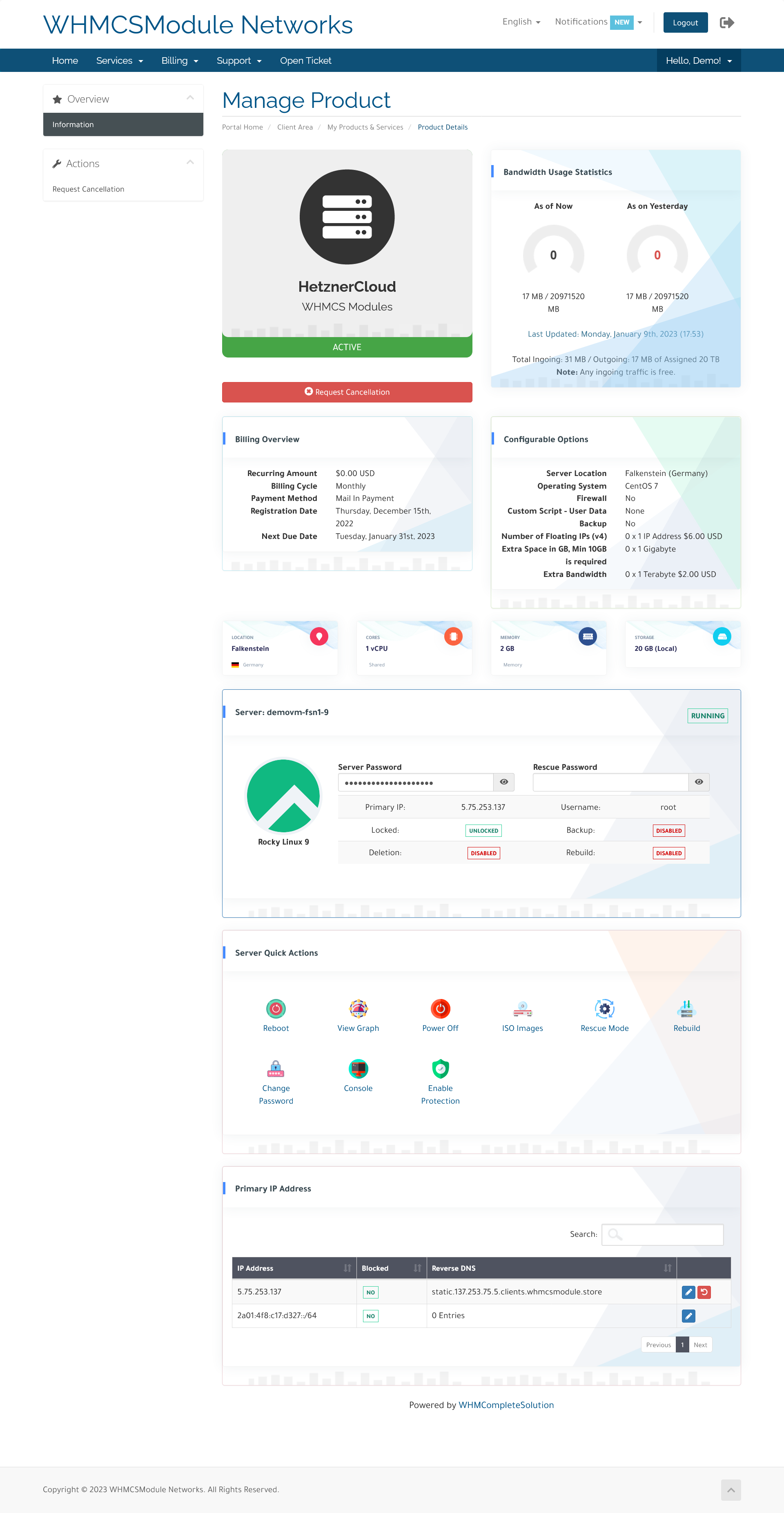Reveal the Server Password with eye icon
This screenshot has width=784, height=1513.
tap(503, 782)
